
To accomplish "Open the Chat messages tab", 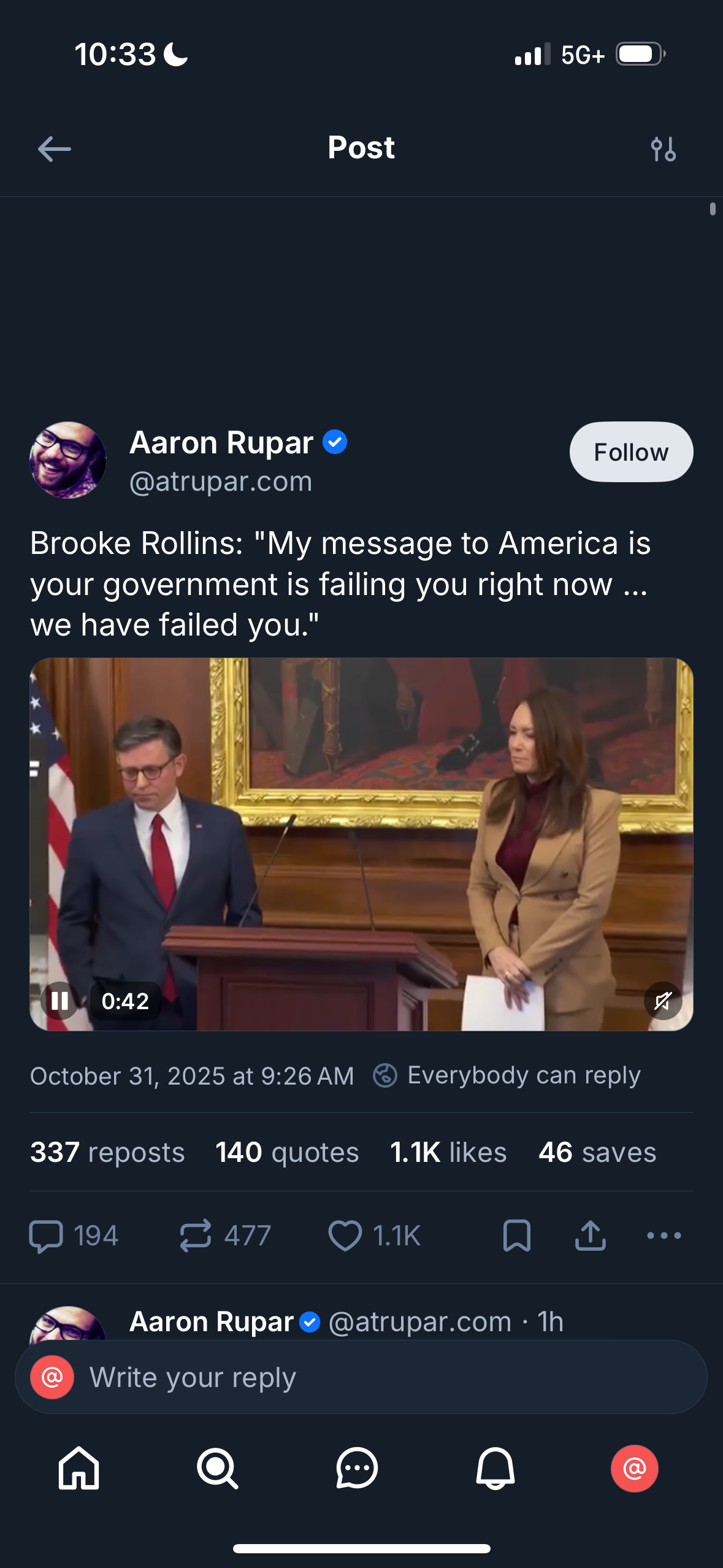I will 356,1469.
